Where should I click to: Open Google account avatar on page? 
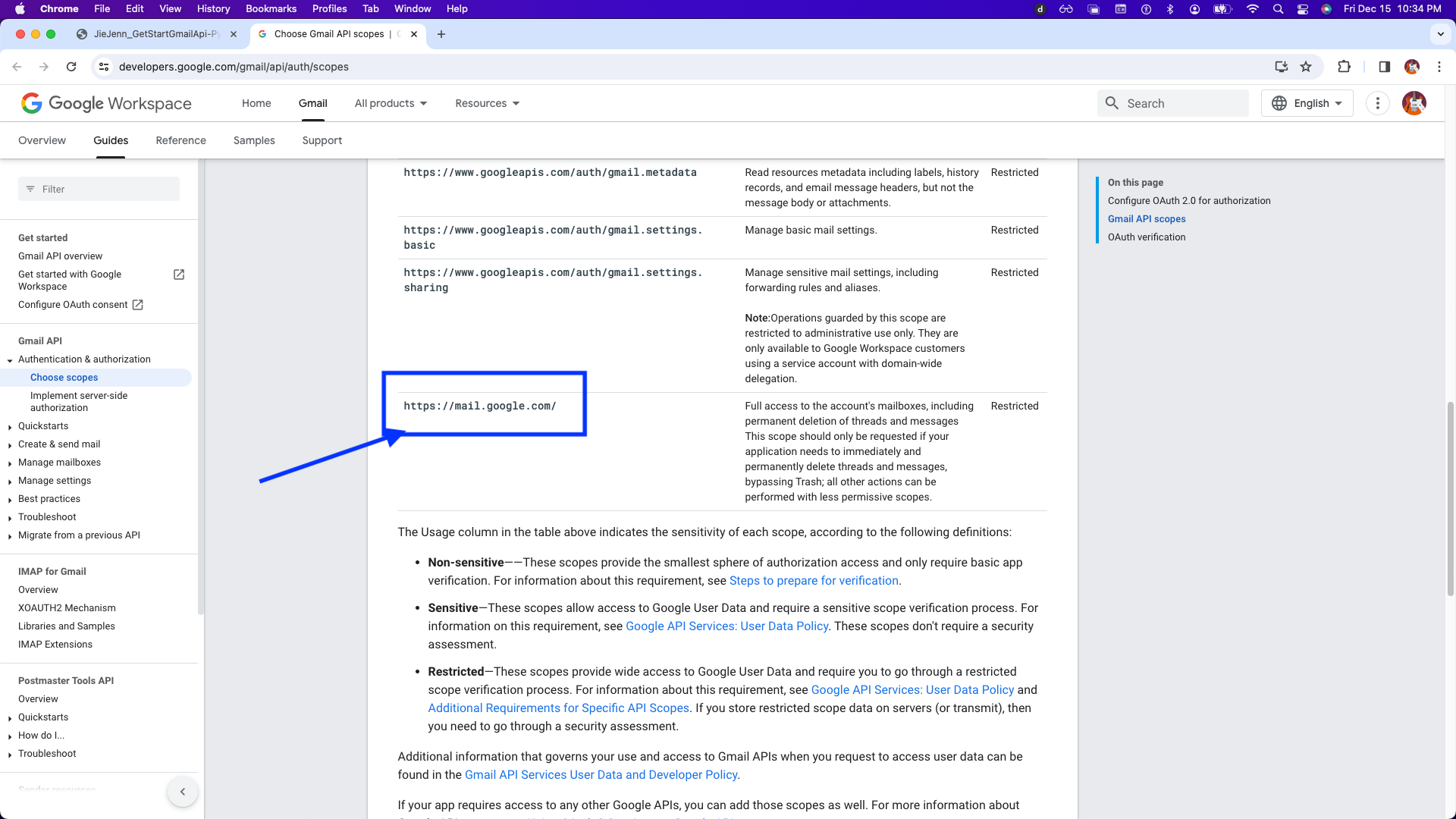[1414, 103]
